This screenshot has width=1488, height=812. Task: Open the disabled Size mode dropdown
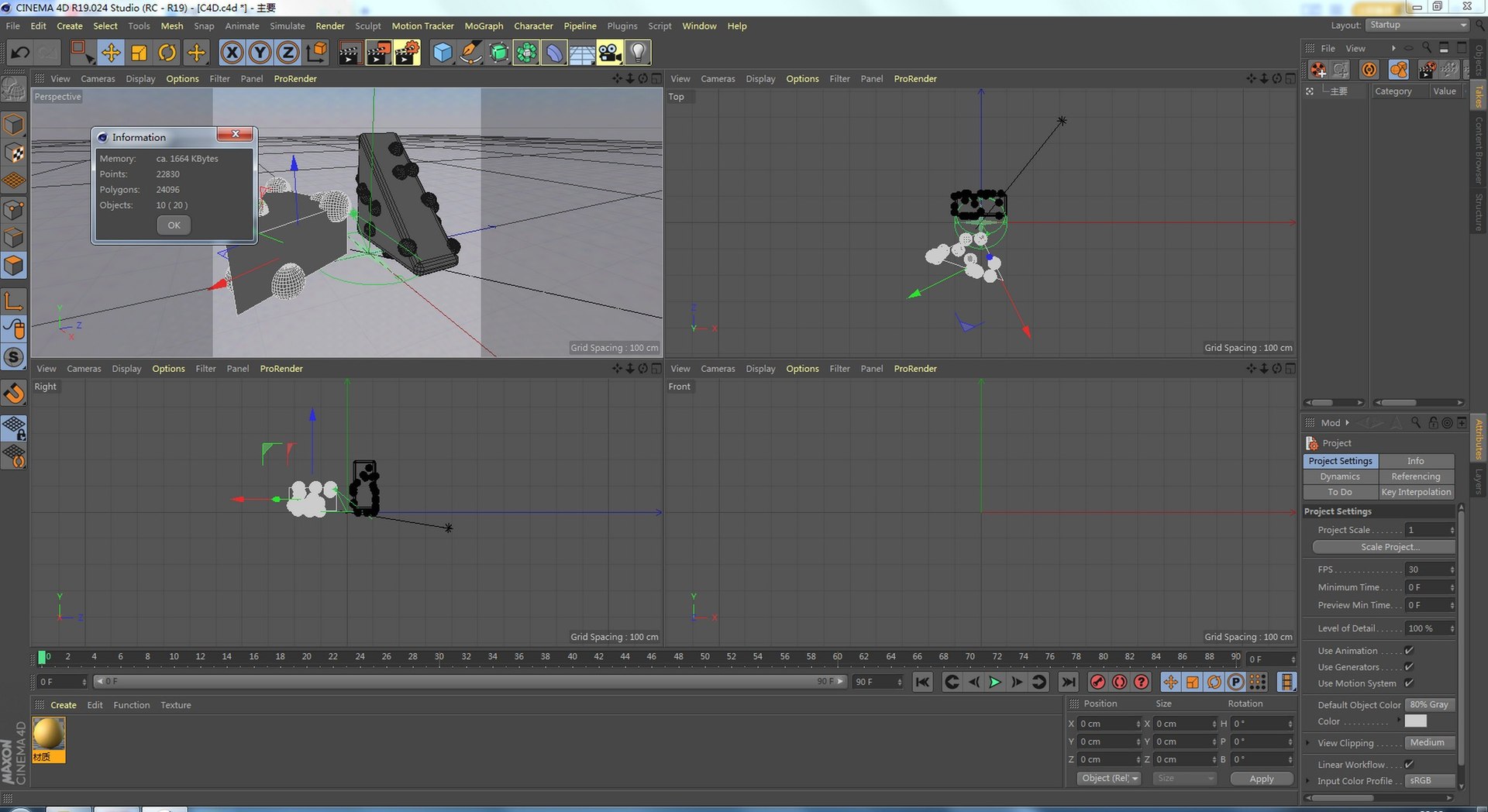click(x=1184, y=779)
